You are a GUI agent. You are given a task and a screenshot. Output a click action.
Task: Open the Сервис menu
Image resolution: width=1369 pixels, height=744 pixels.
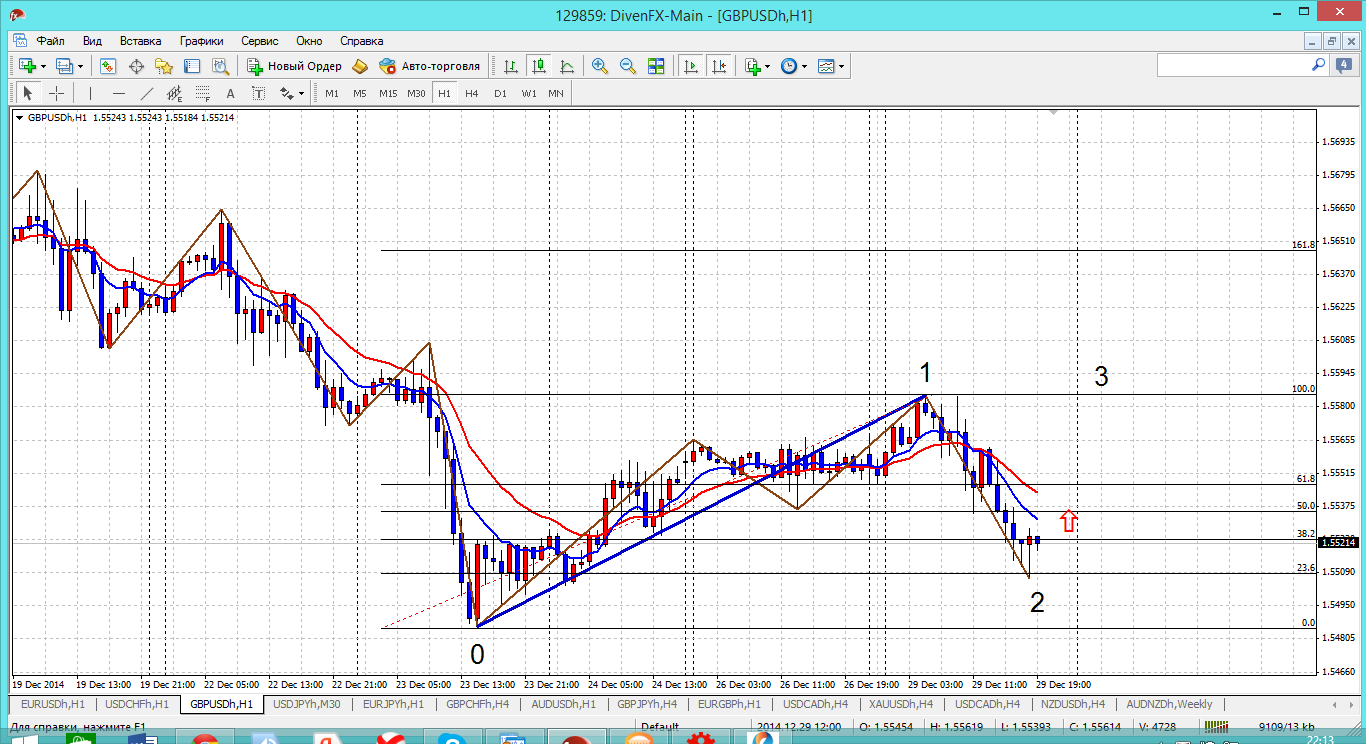260,41
